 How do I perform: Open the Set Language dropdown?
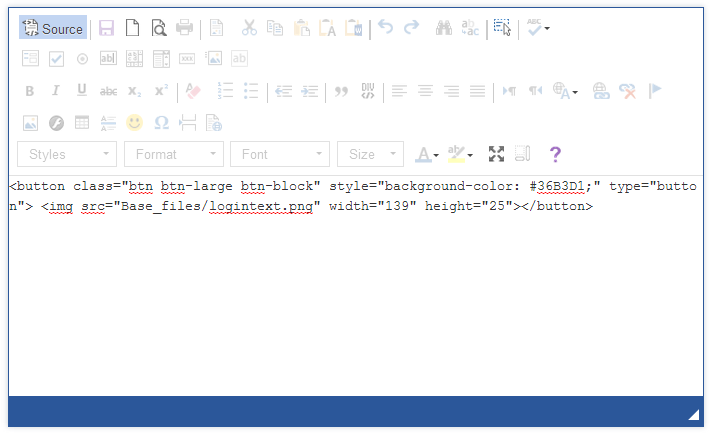pos(565,91)
